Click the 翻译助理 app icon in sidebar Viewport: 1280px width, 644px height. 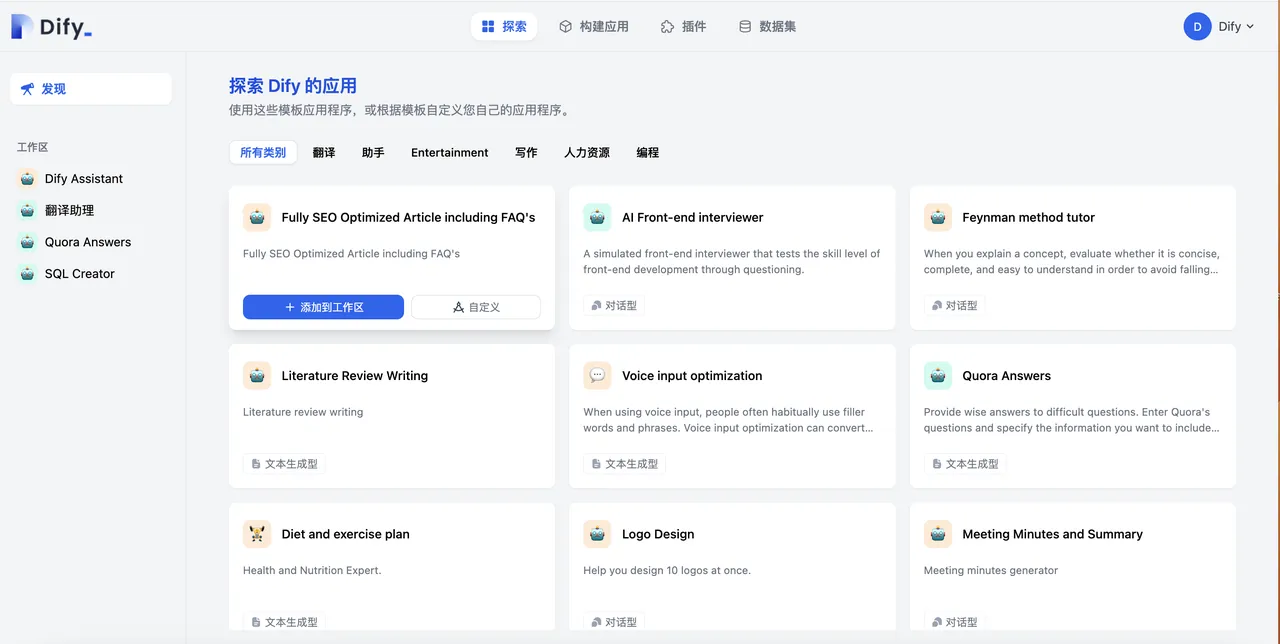[x=27, y=211]
